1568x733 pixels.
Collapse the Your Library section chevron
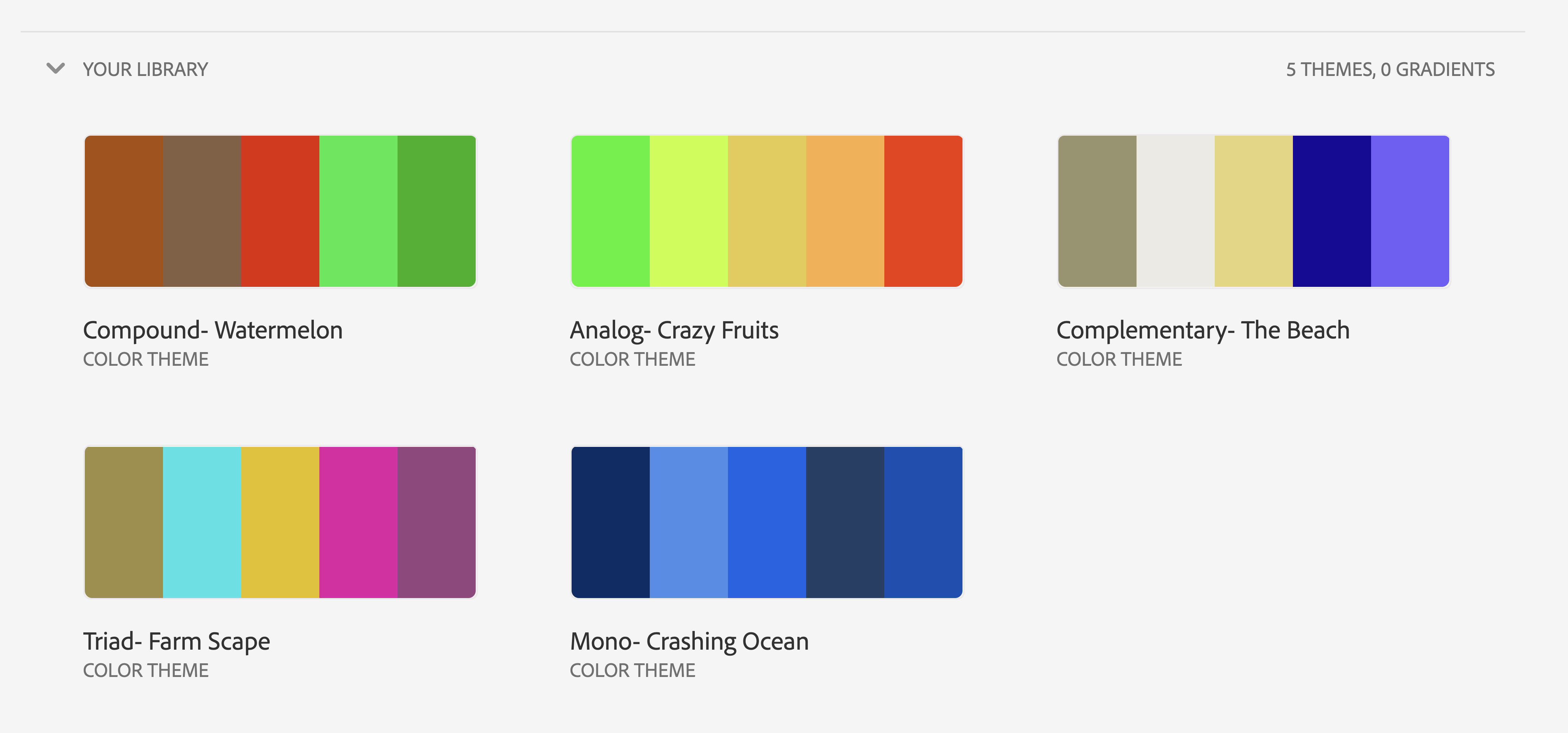coord(55,68)
